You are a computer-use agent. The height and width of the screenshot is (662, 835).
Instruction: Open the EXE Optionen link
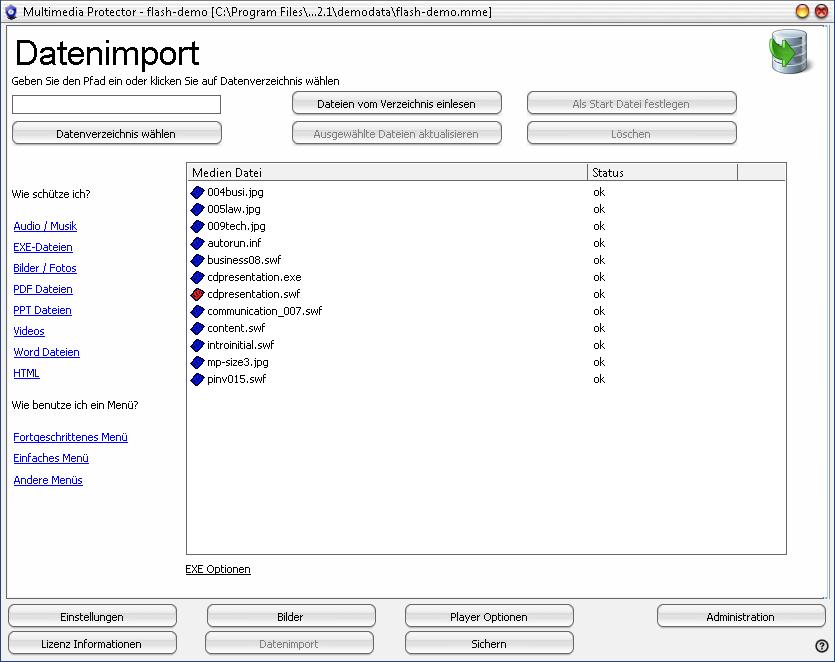(x=218, y=569)
